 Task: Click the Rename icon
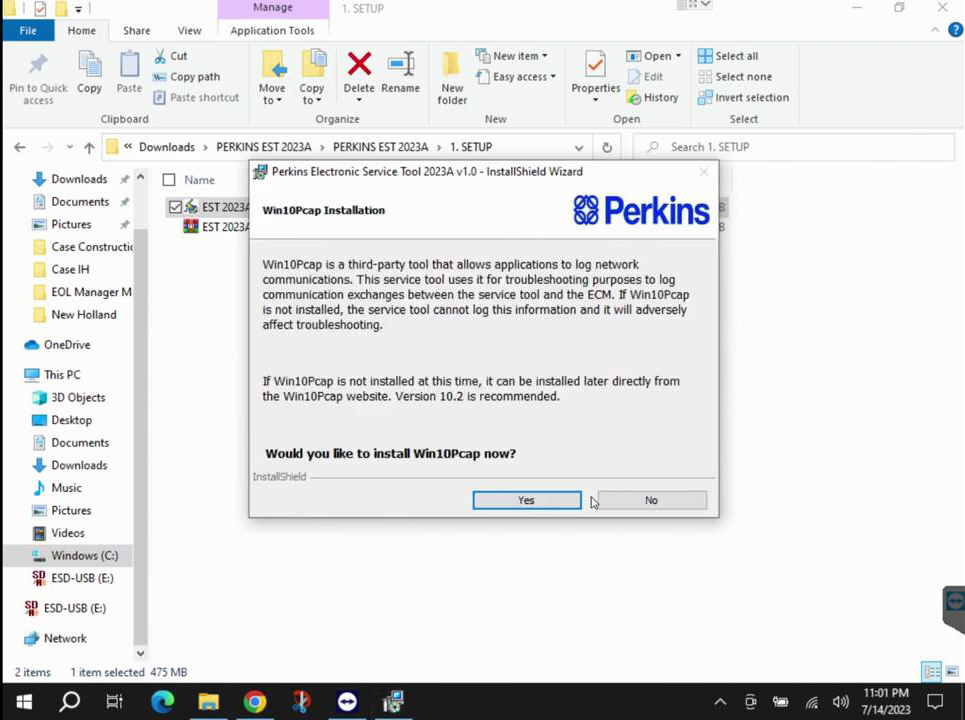tap(401, 65)
